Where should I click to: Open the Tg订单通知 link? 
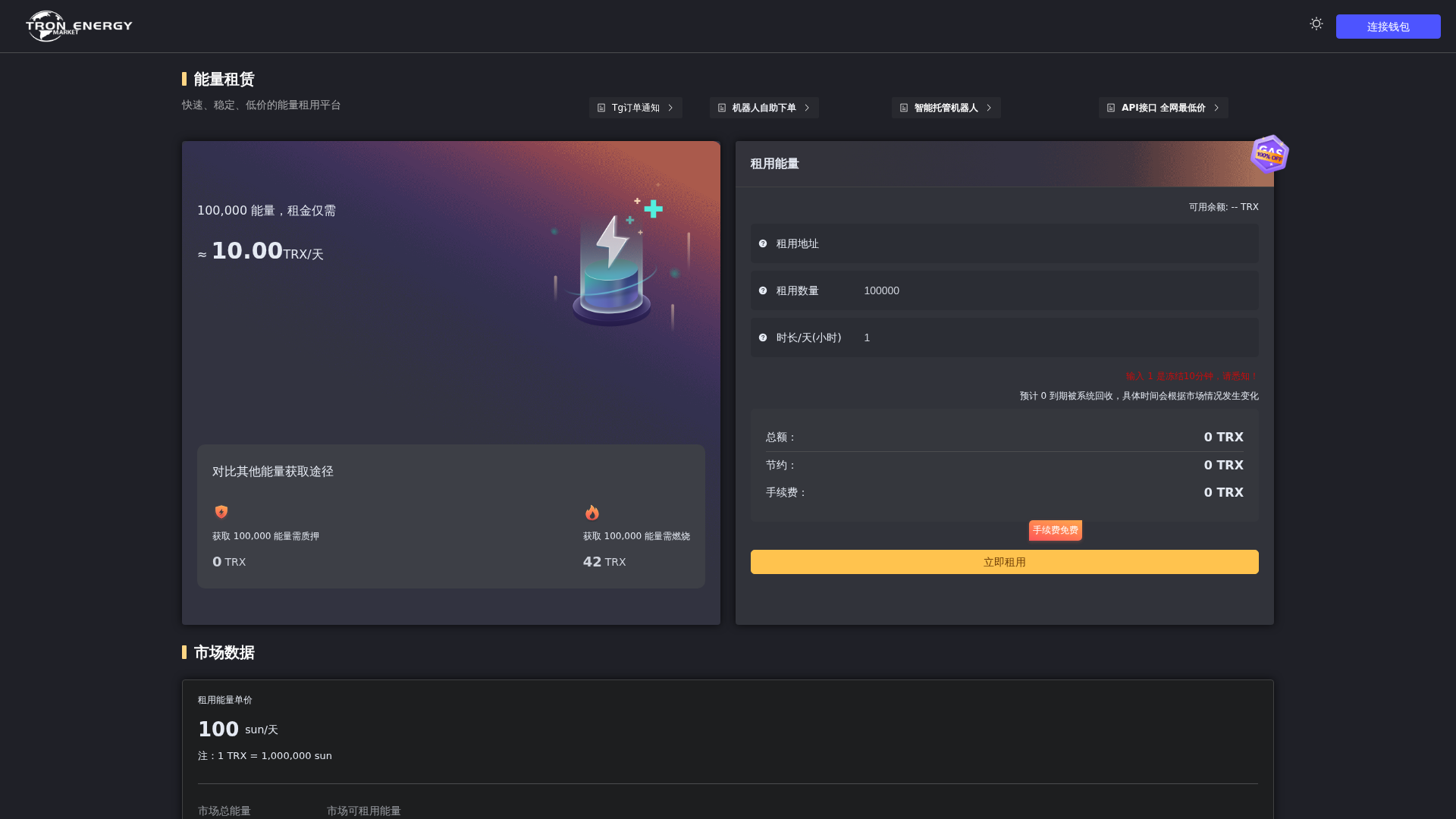(635, 108)
